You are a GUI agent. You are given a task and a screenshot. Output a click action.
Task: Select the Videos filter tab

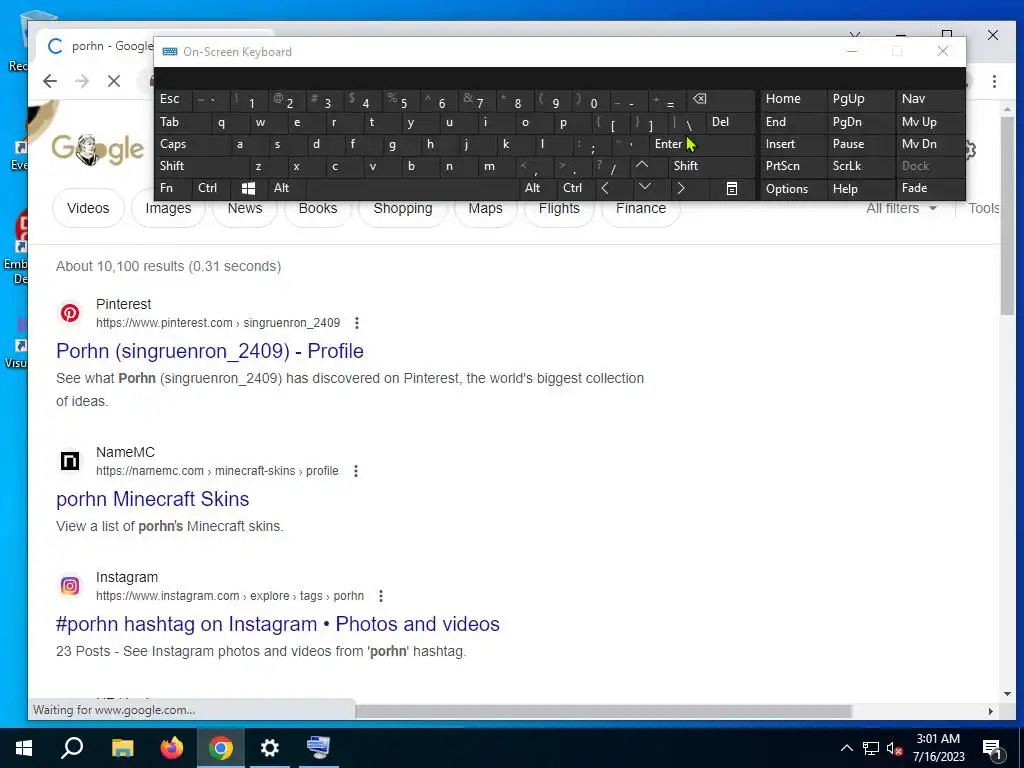pos(88,208)
